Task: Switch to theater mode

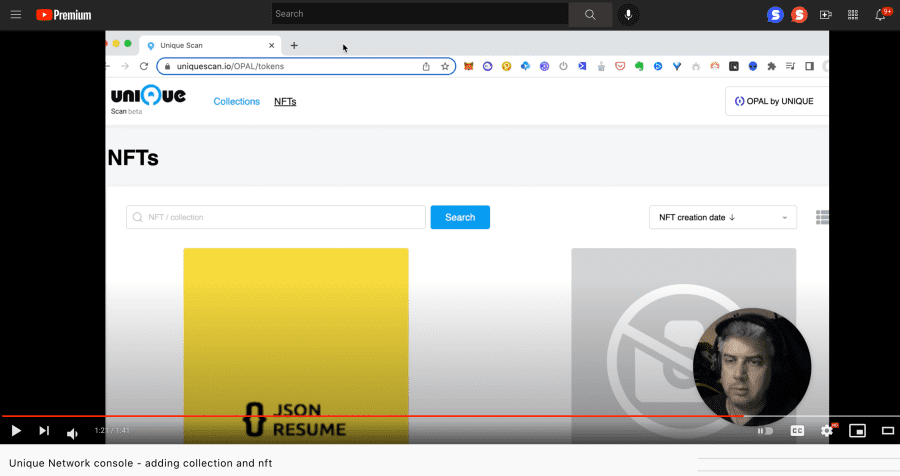Action: click(x=888, y=431)
